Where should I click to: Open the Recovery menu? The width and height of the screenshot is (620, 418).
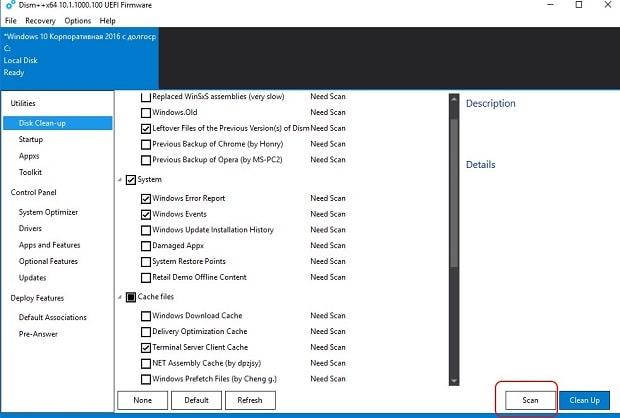[x=40, y=21]
